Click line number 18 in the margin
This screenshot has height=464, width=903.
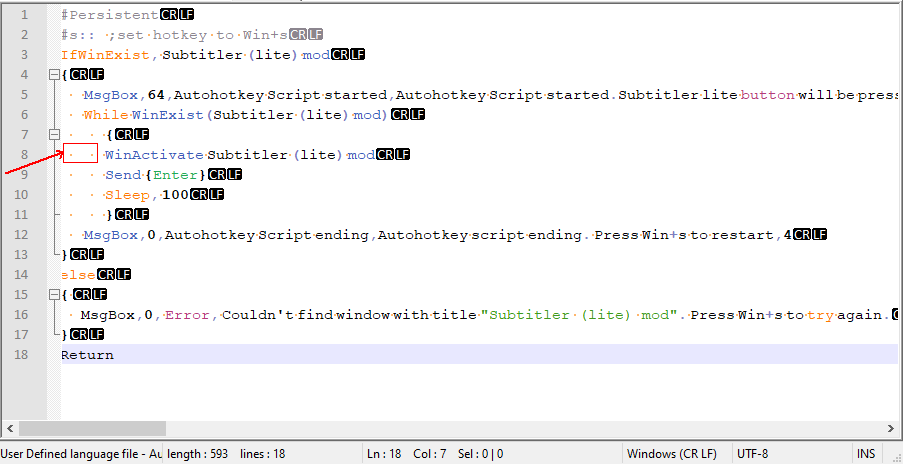(x=21, y=355)
